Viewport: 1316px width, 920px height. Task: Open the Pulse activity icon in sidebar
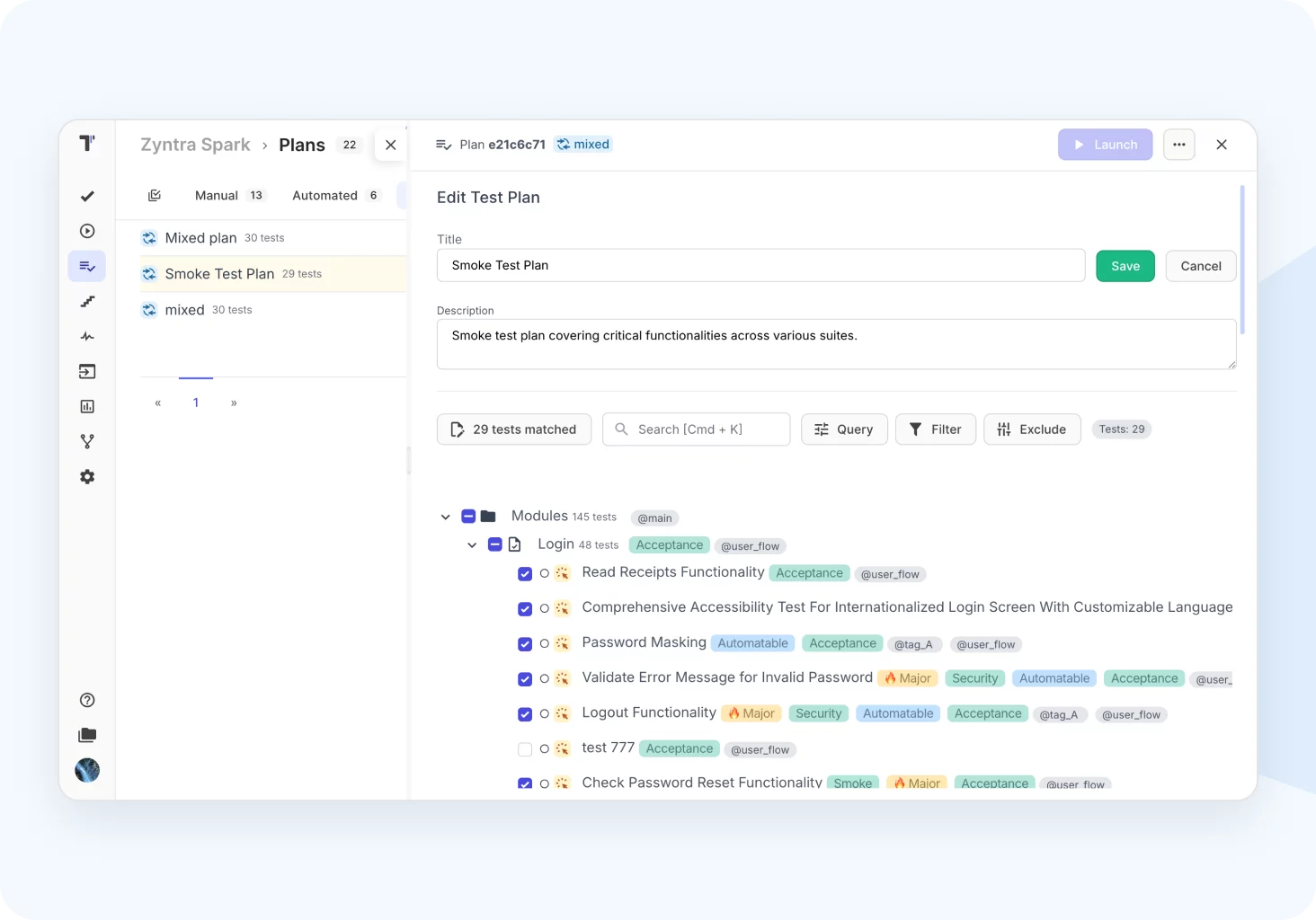(87, 337)
